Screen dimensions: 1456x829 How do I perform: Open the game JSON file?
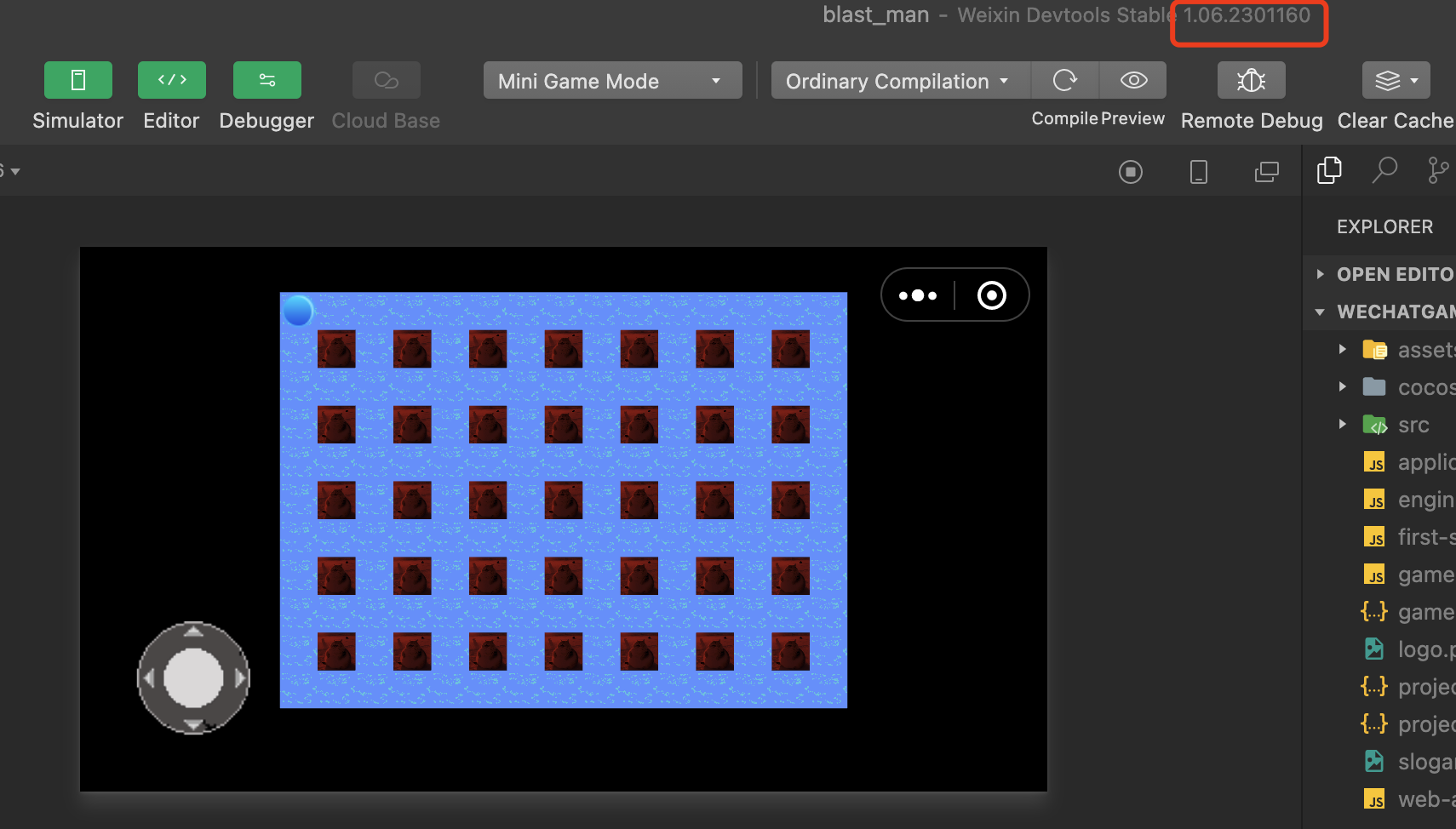click(x=1409, y=611)
